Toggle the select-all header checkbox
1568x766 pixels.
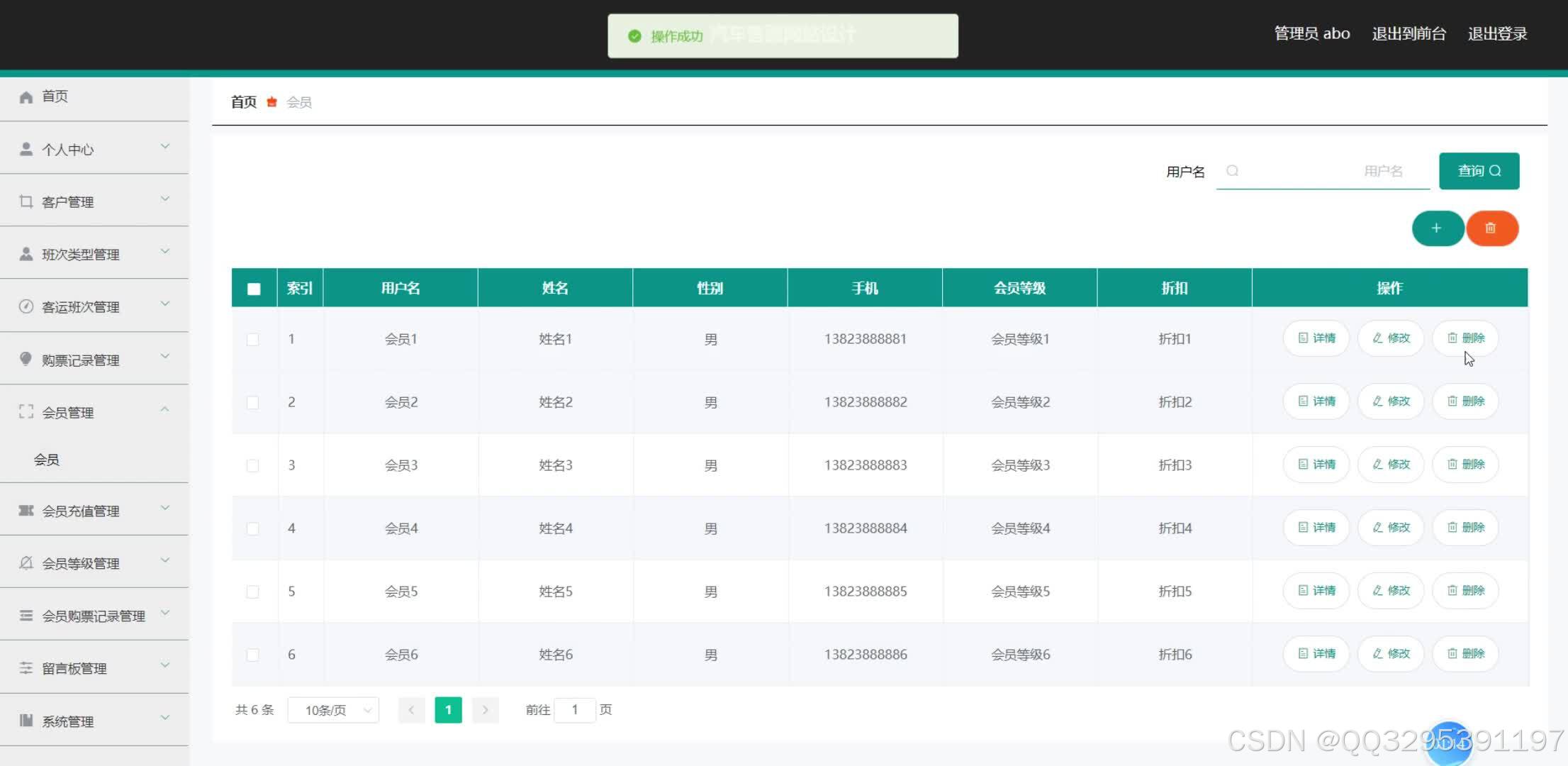pyautogui.click(x=254, y=289)
